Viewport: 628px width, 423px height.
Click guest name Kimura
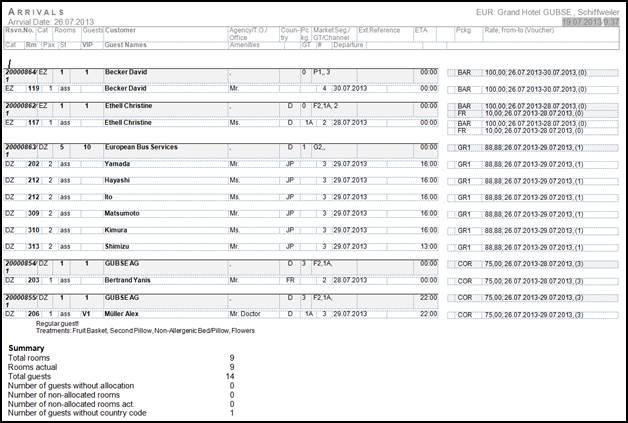[116, 230]
